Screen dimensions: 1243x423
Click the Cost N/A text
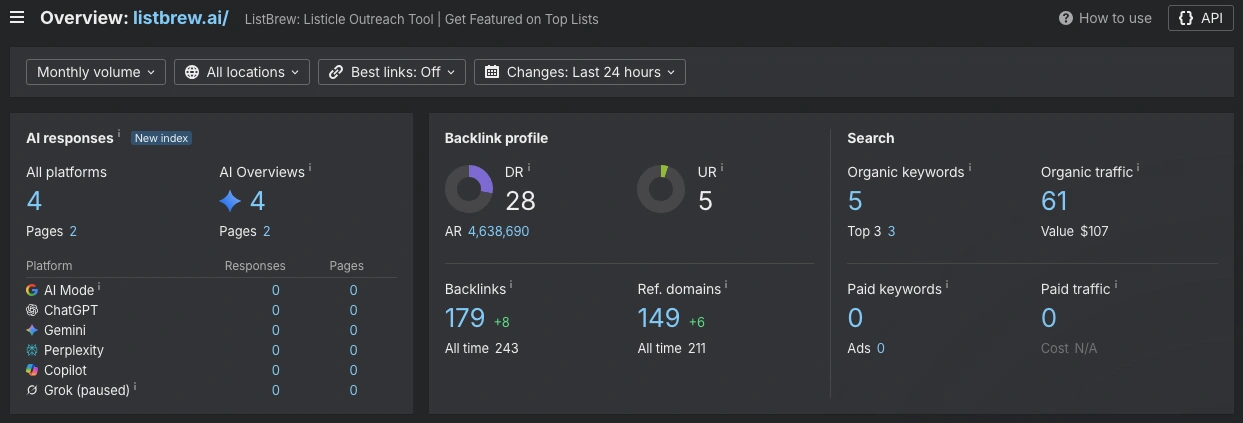pos(1069,348)
